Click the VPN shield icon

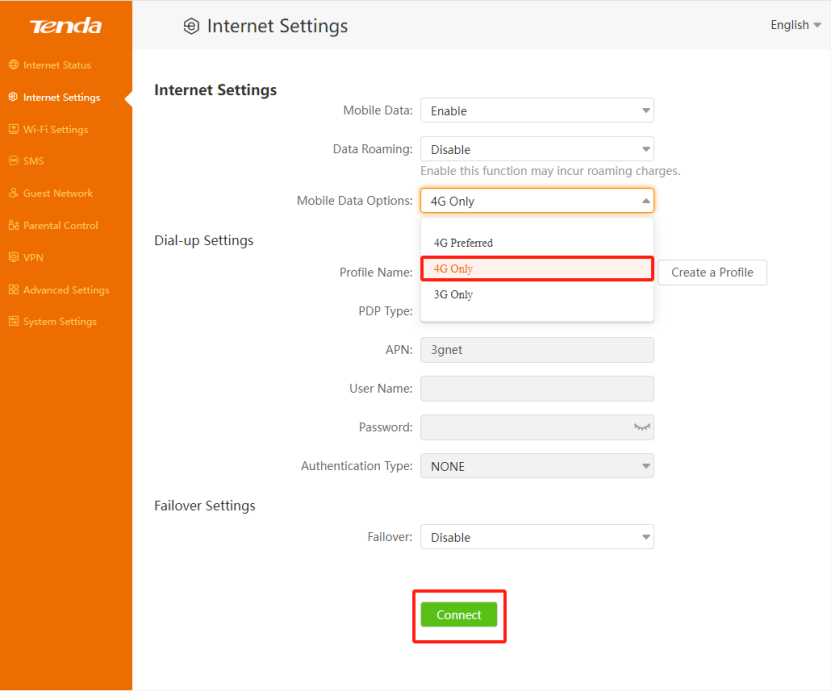click(14, 257)
